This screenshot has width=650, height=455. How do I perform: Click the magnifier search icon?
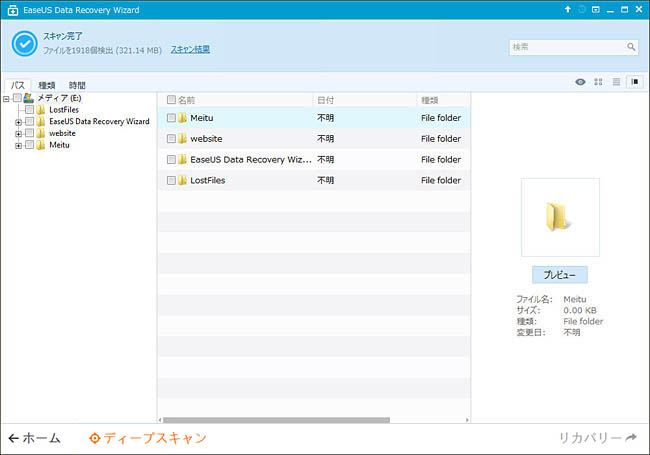click(631, 47)
